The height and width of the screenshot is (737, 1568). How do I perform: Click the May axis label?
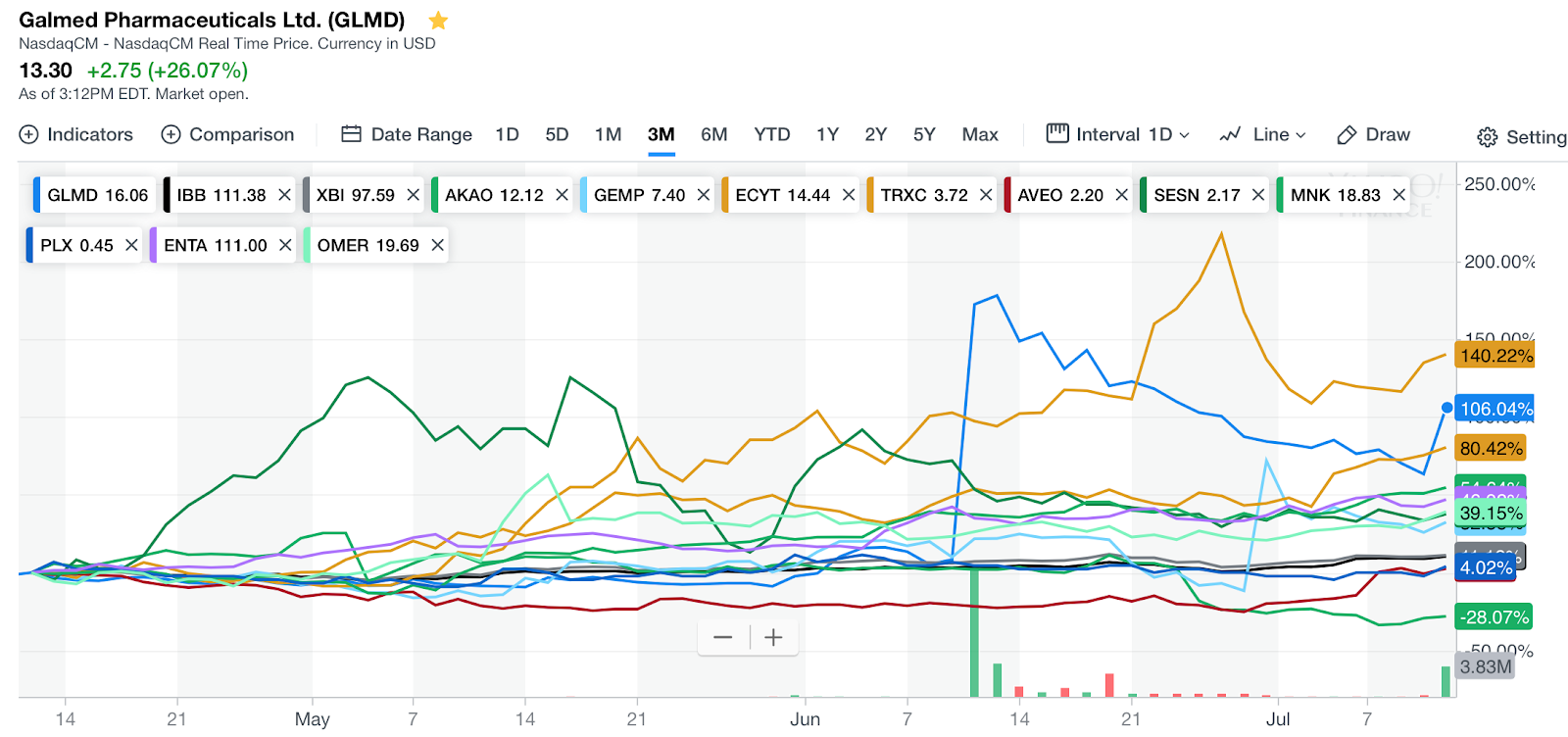point(313,718)
